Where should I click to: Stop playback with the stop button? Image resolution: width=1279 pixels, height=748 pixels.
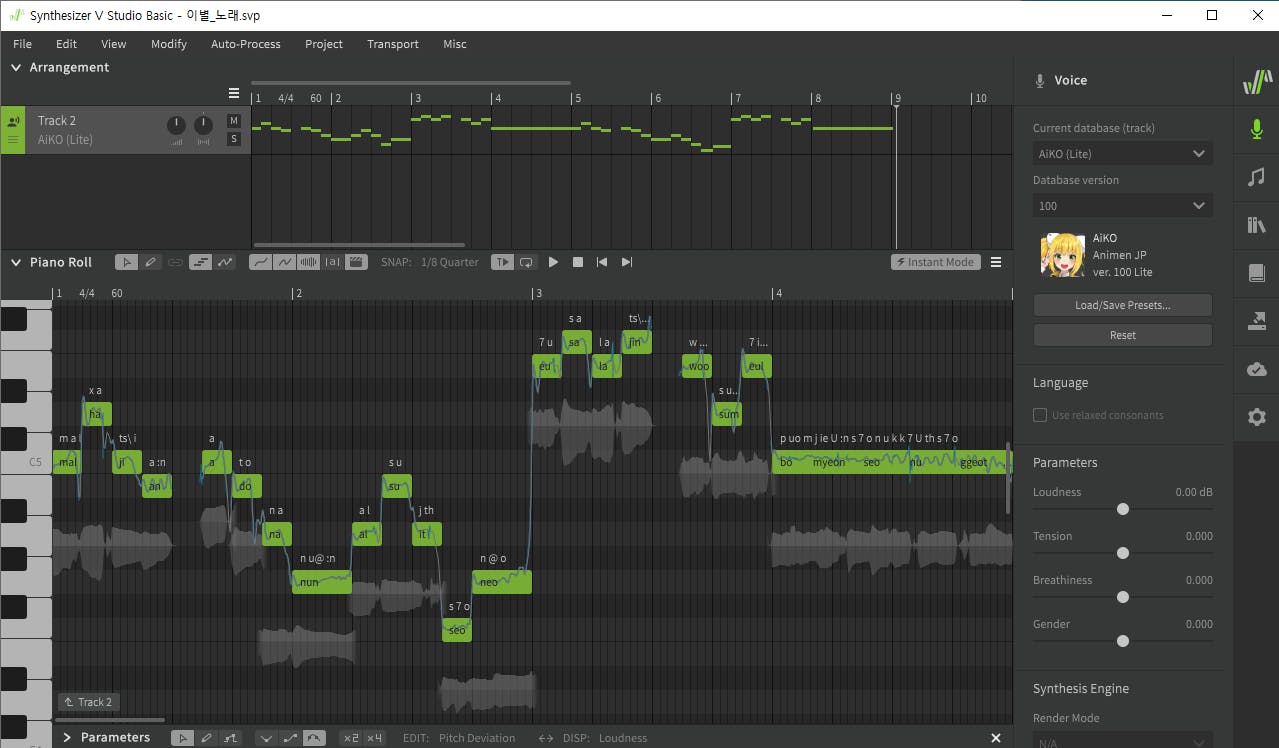tap(578, 262)
